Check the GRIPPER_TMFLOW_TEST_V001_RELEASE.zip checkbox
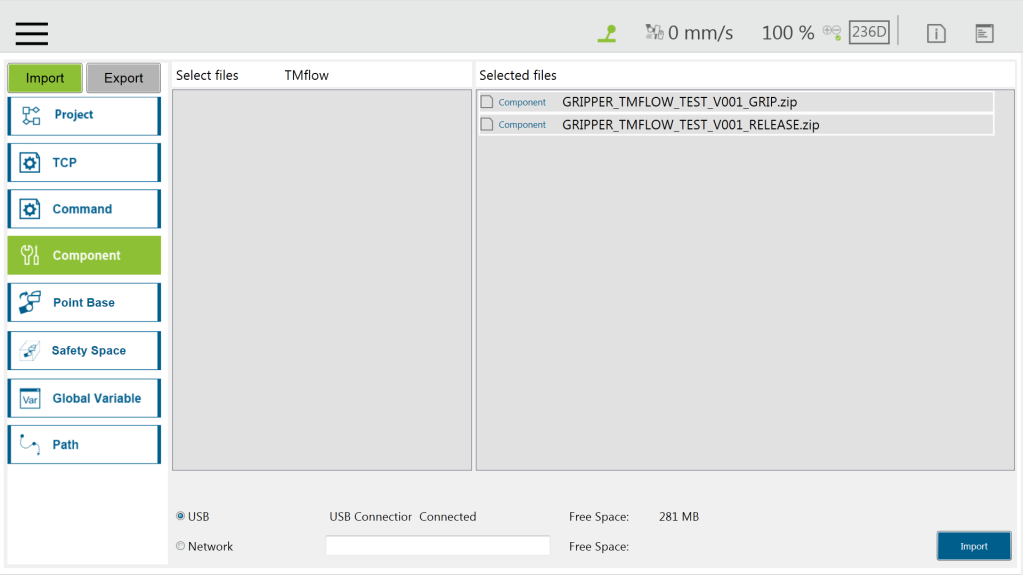 click(x=487, y=125)
